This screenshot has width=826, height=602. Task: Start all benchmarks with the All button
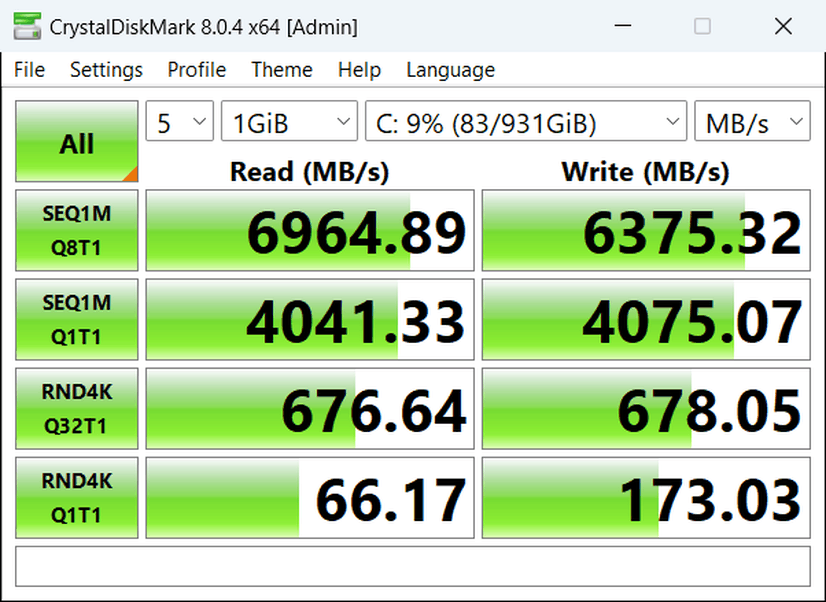point(77,141)
